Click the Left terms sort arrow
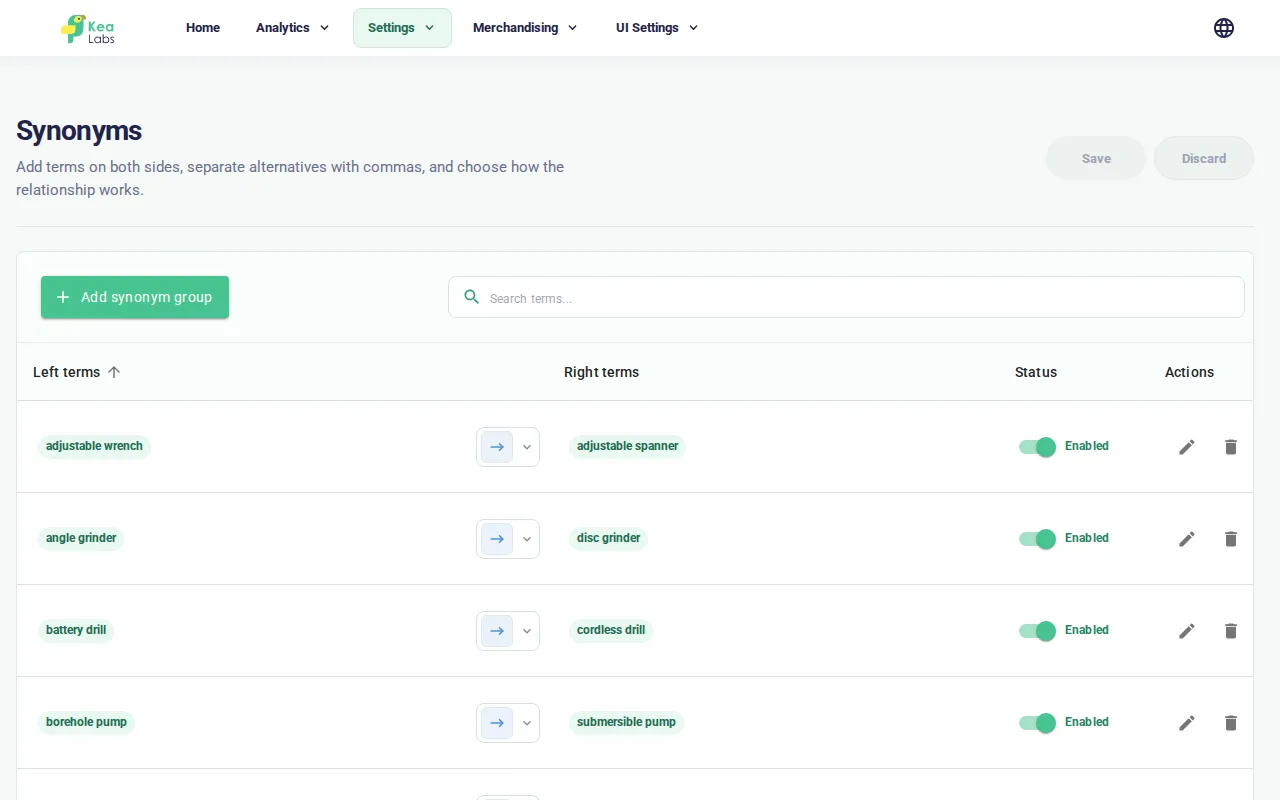This screenshot has height=800, width=1280. (x=114, y=372)
